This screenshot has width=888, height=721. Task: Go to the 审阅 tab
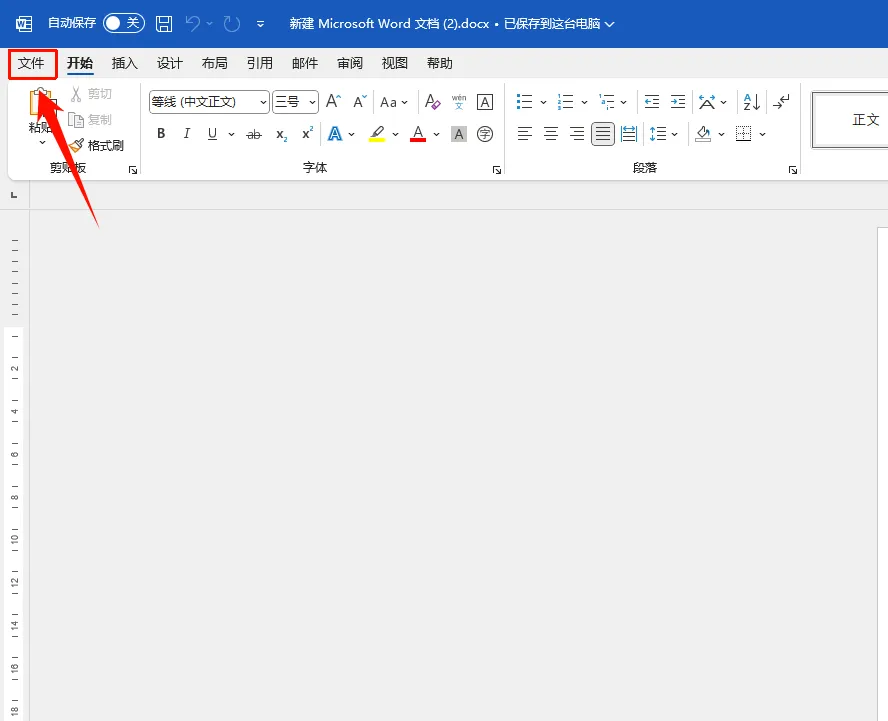pyautogui.click(x=350, y=63)
